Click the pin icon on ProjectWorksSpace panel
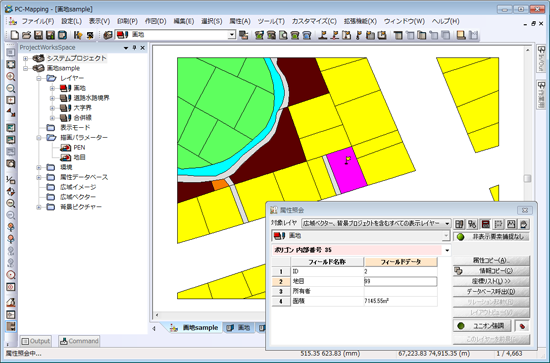 [x=134, y=48]
